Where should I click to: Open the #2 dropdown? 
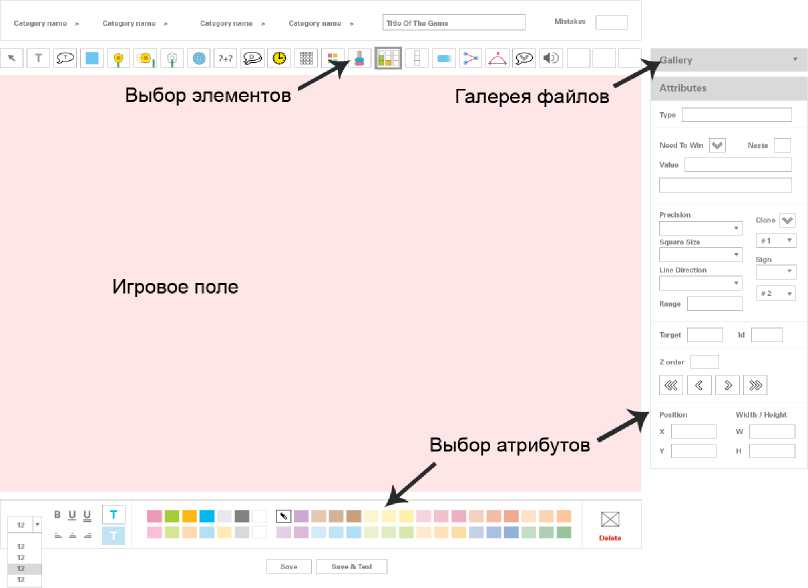[776, 293]
